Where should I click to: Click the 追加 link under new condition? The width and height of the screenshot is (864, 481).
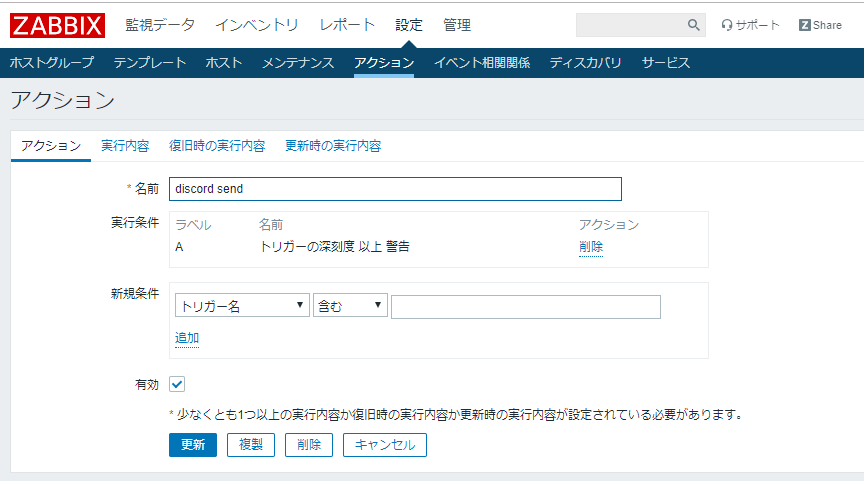[x=187, y=338]
